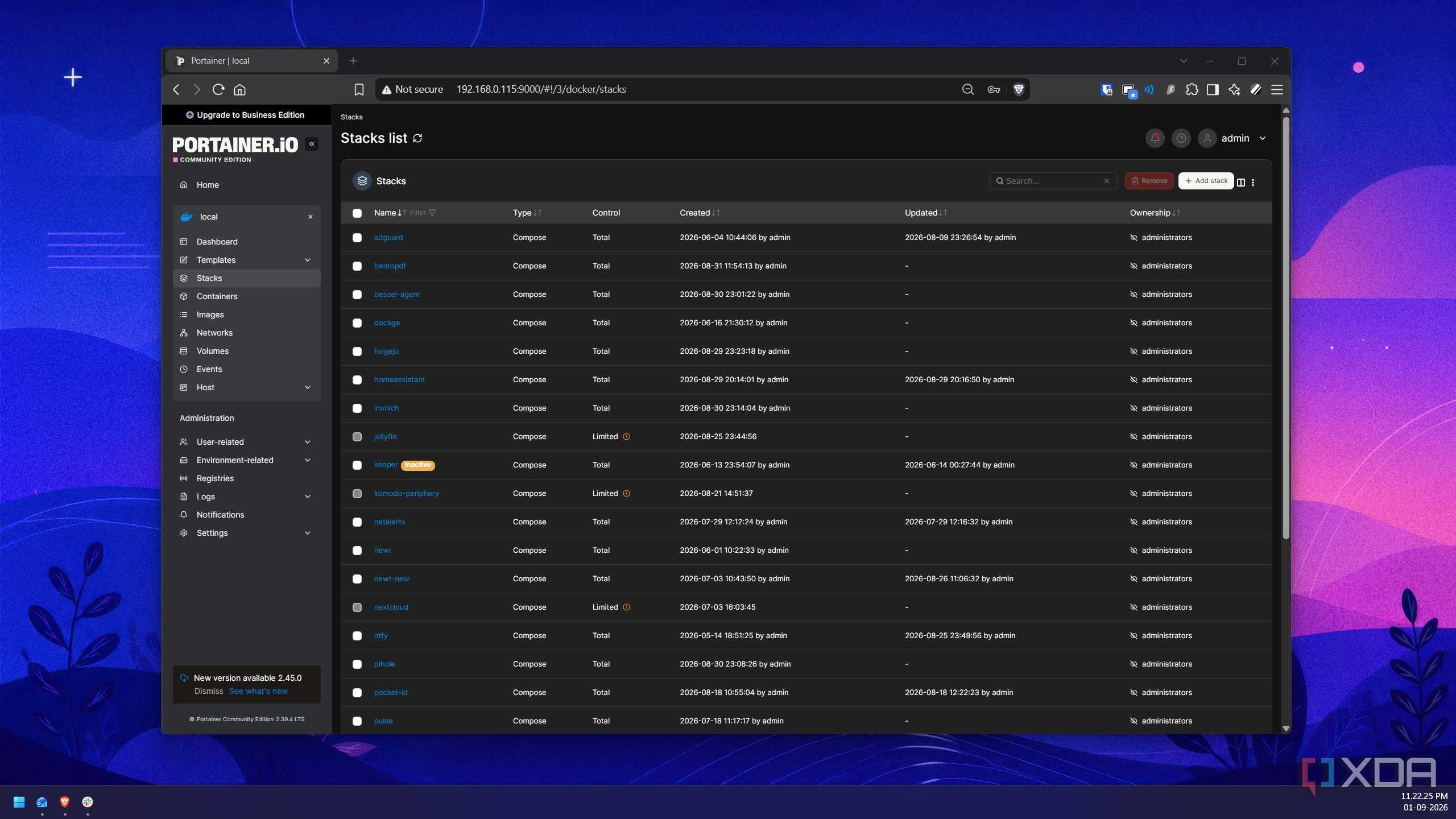Open the Dashboard sidebar item
This screenshot has height=819, width=1456.
(x=247, y=242)
